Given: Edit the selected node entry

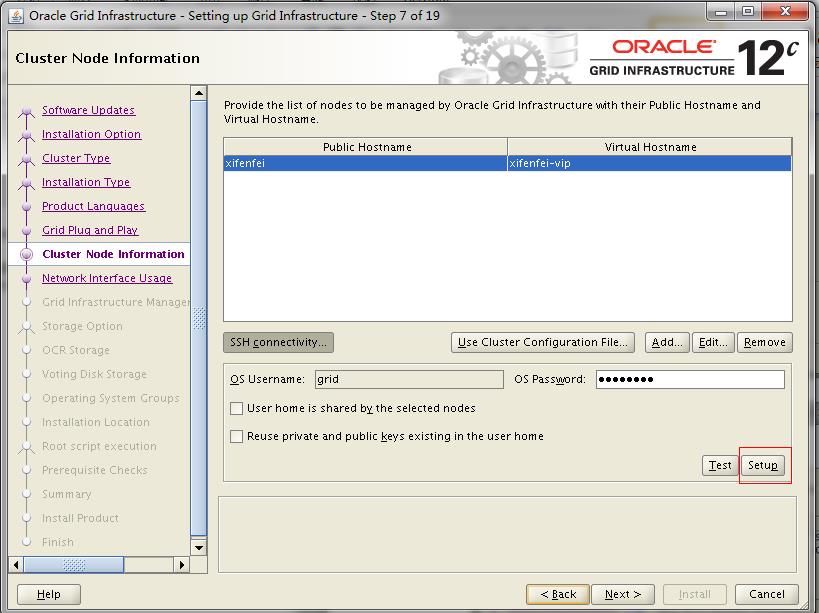Looking at the screenshot, I should click(x=713, y=343).
